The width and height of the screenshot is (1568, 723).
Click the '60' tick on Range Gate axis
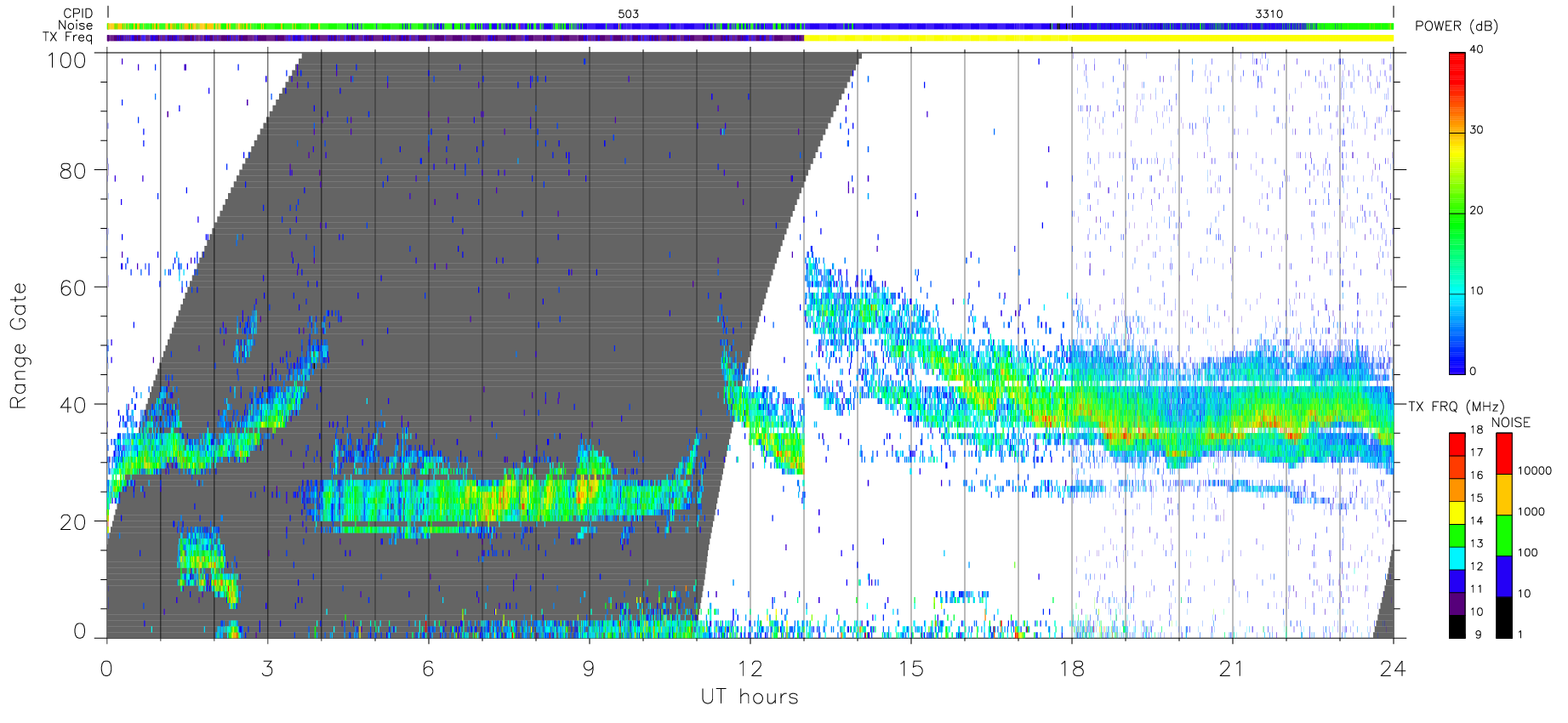tap(72, 287)
